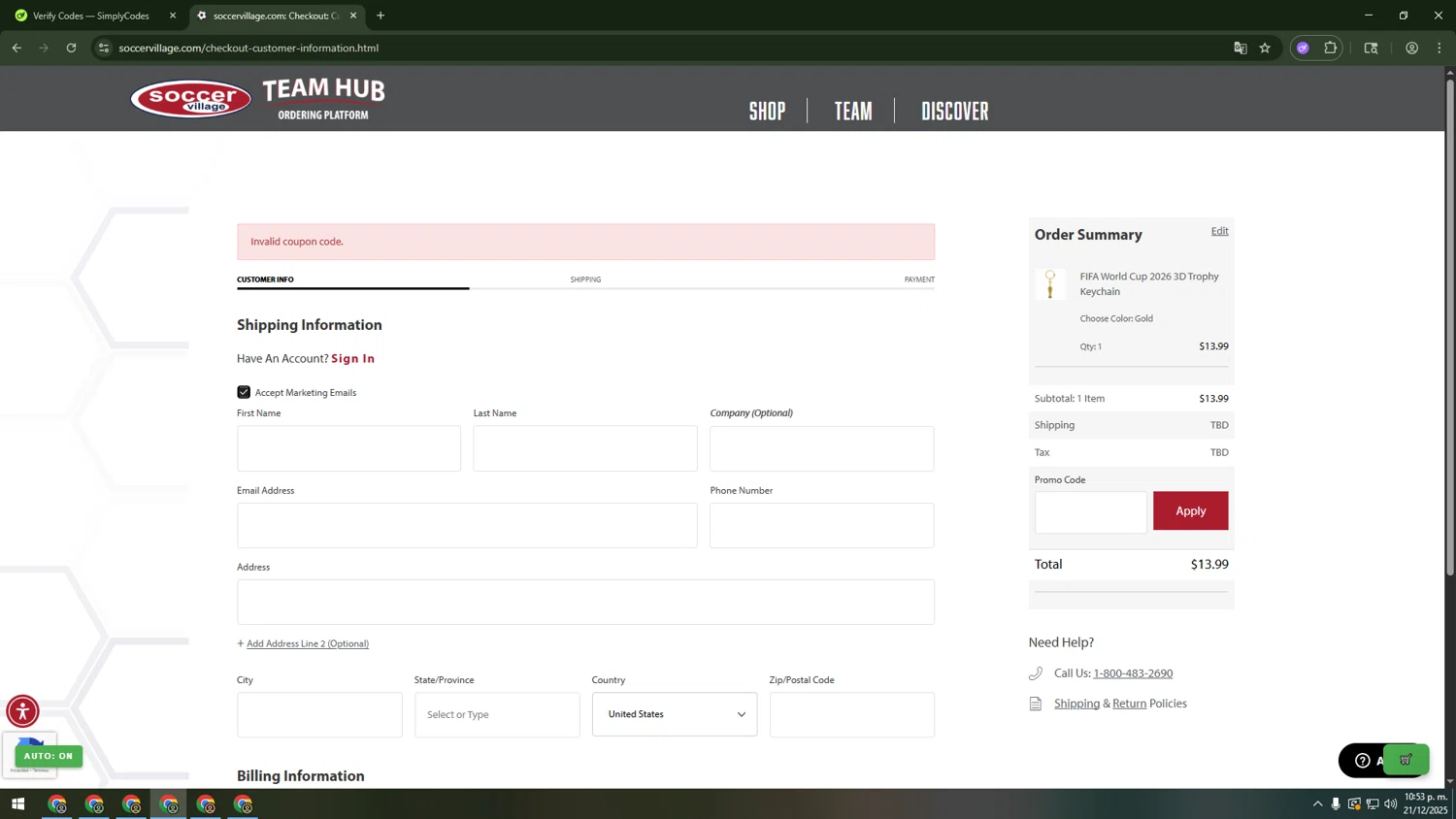This screenshot has width=1456, height=819.
Task: Bookmark this page with star icon
Action: click(1265, 48)
